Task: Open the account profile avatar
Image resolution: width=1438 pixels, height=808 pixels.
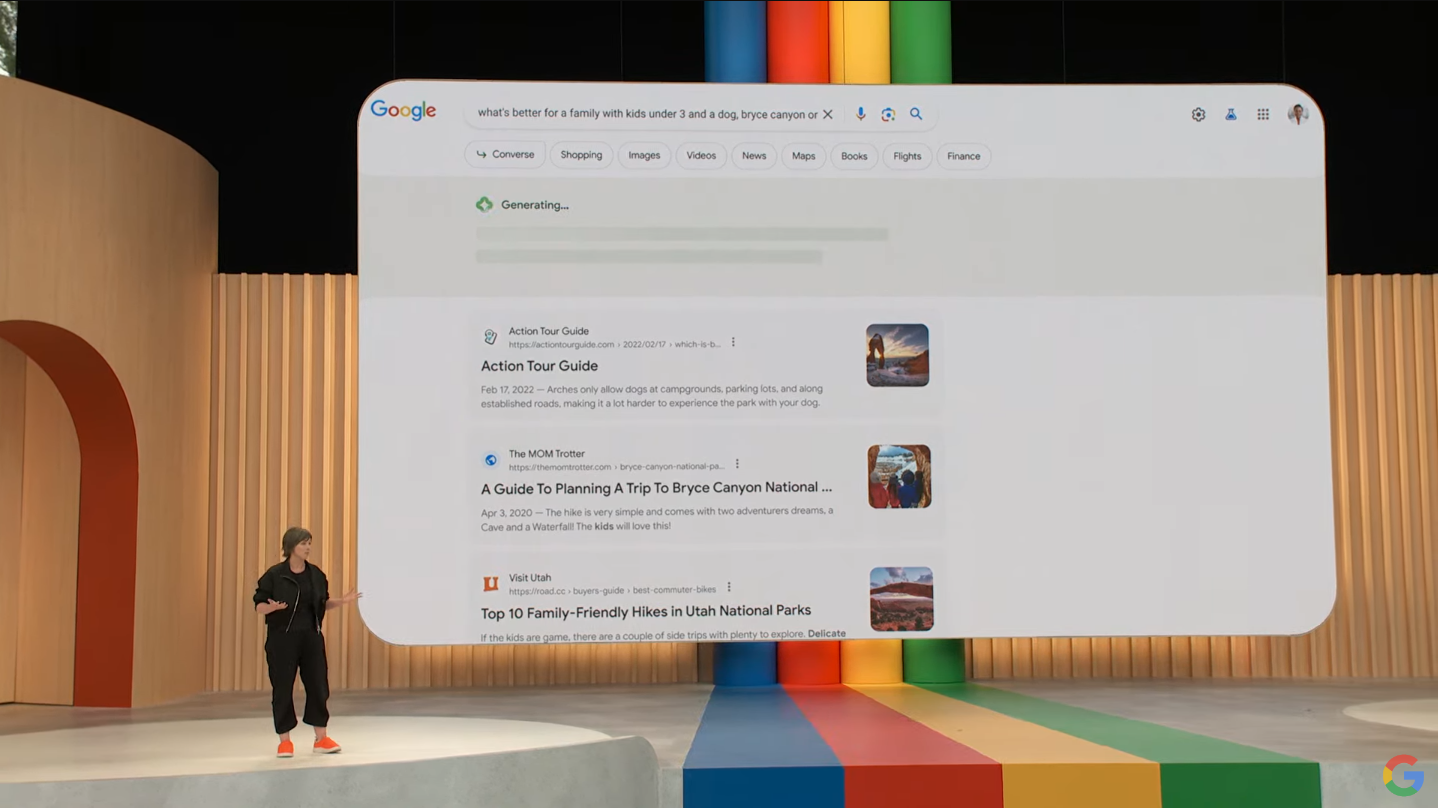Action: [x=1298, y=115]
